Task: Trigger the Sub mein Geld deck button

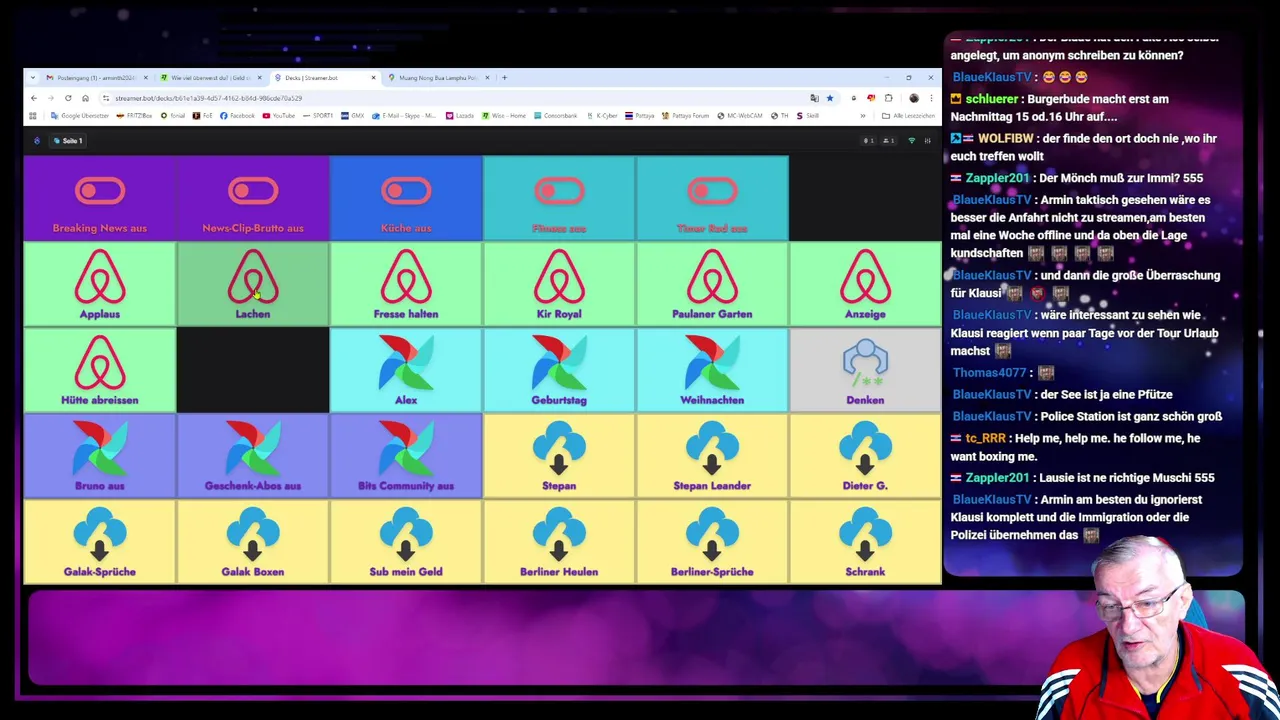Action: [406, 543]
